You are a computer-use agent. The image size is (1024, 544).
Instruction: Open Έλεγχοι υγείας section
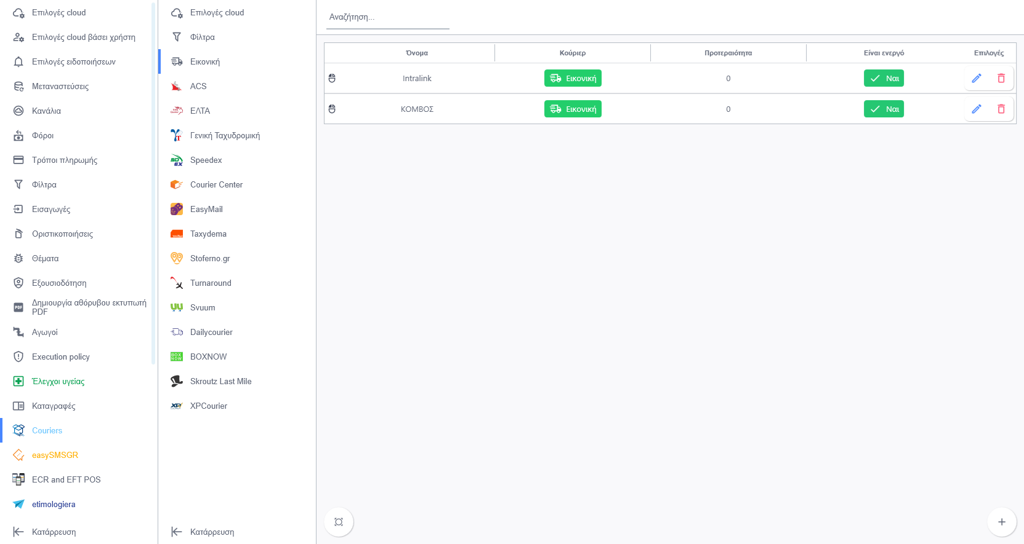(x=58, y=381)
